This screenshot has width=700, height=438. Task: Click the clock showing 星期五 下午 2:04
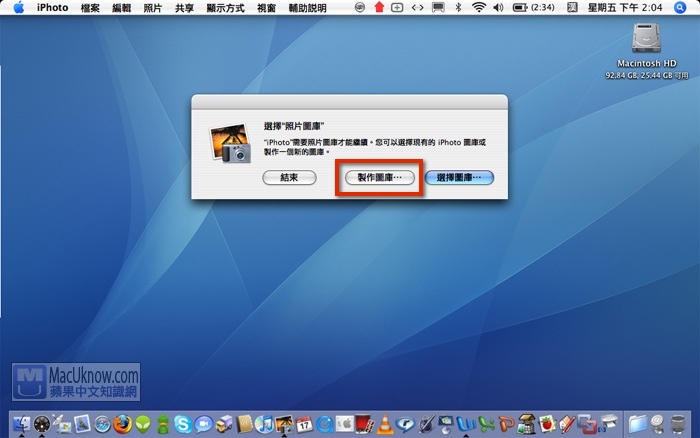point(625,7)
